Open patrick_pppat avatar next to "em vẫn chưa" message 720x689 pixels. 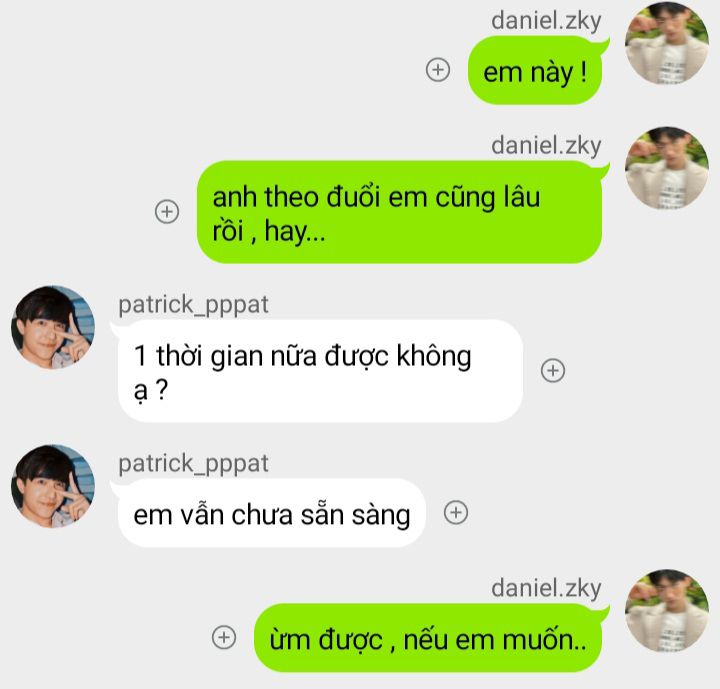[53, 486]
